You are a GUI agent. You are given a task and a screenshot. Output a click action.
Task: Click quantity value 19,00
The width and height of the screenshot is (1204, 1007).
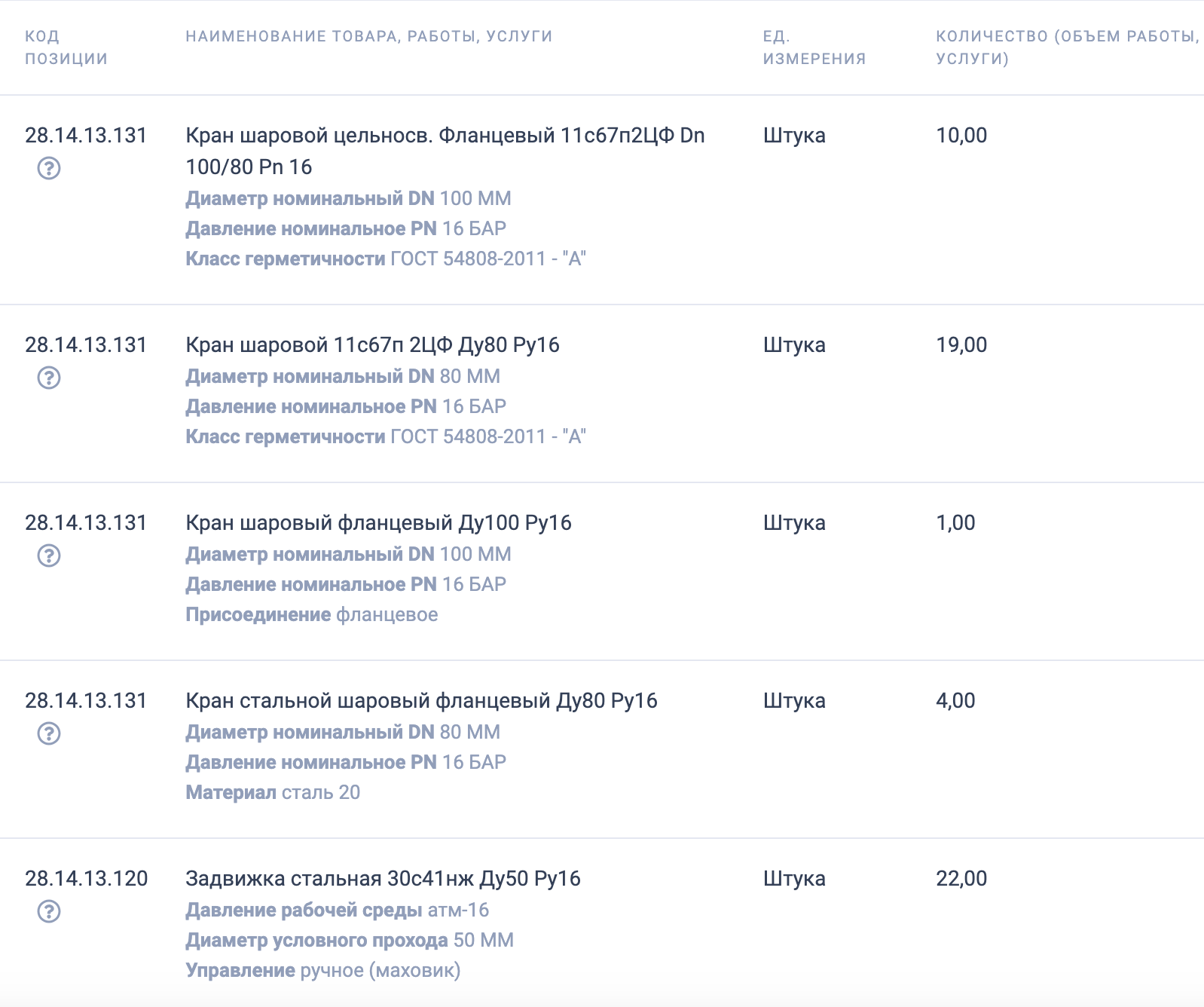click(961, 345)
